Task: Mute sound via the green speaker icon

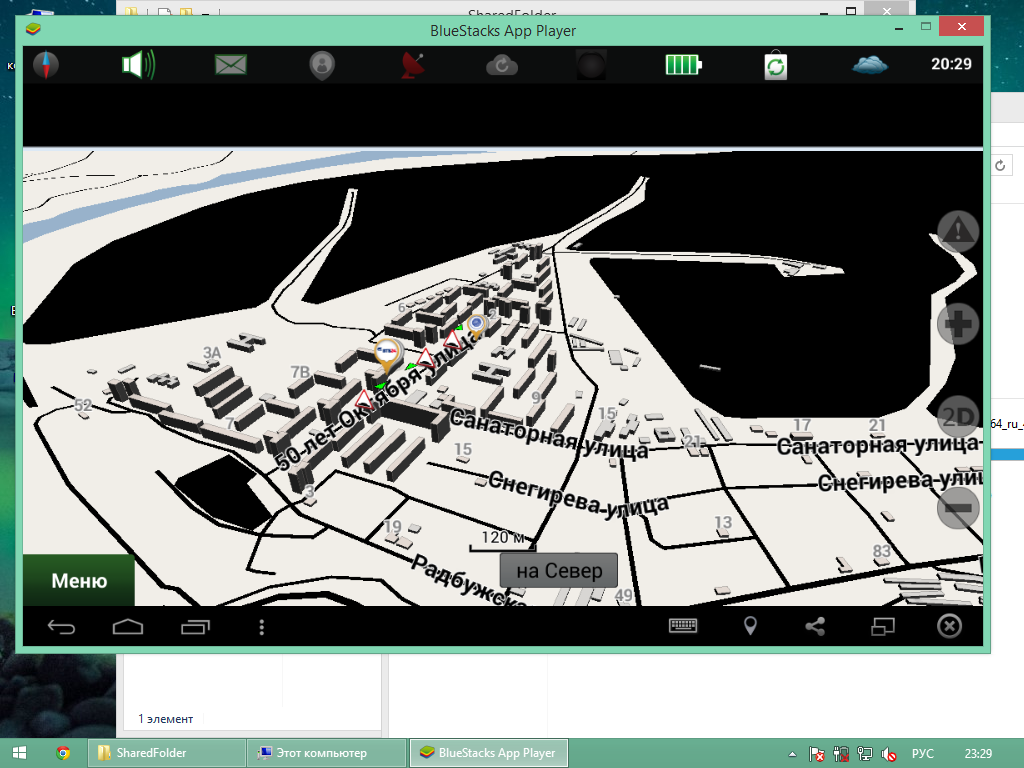Action: click(138, 65)
